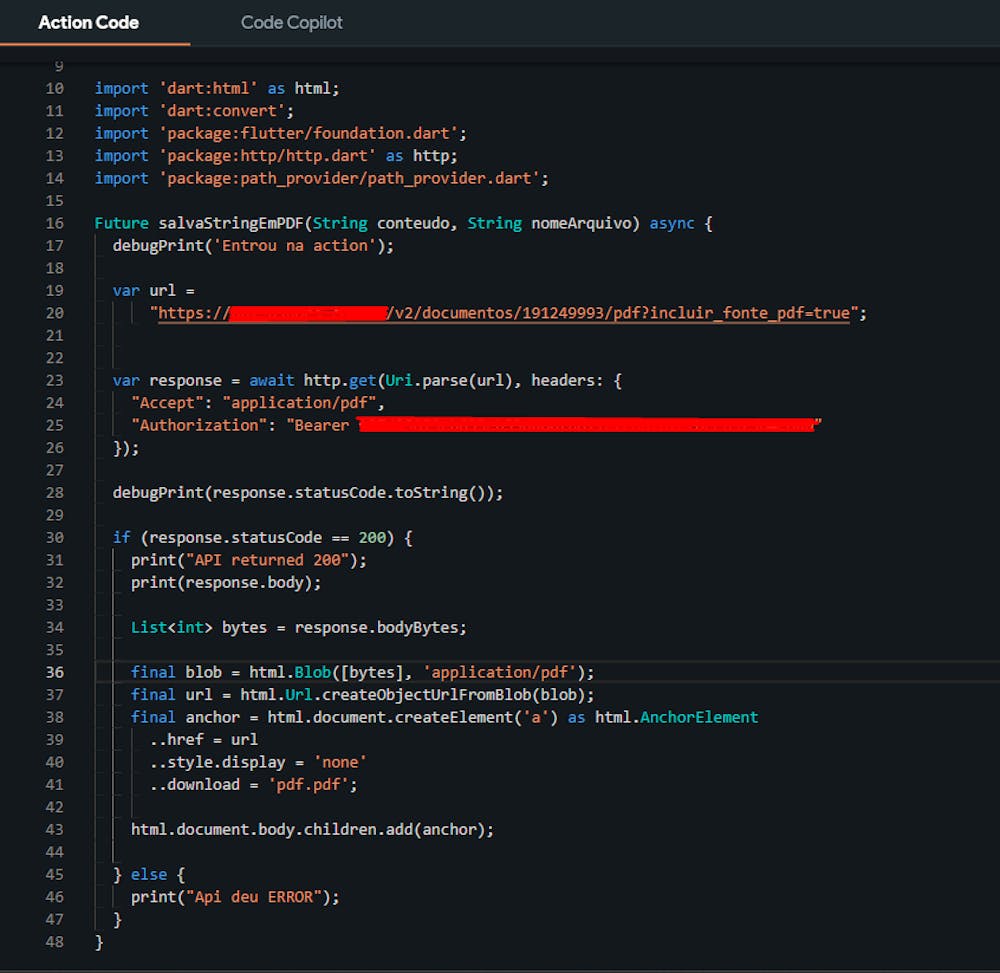Click the AnchorElement type on line 38
Image resolution: width=1000 pixels, height=973 pixels.
click(x=699, y=717)
